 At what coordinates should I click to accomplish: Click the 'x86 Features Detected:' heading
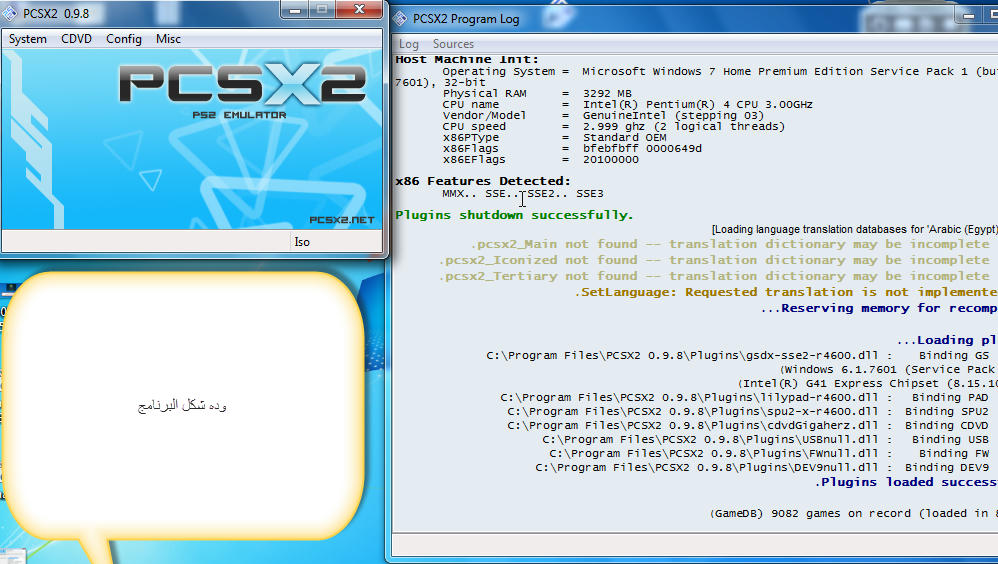(x=483, y=181)
